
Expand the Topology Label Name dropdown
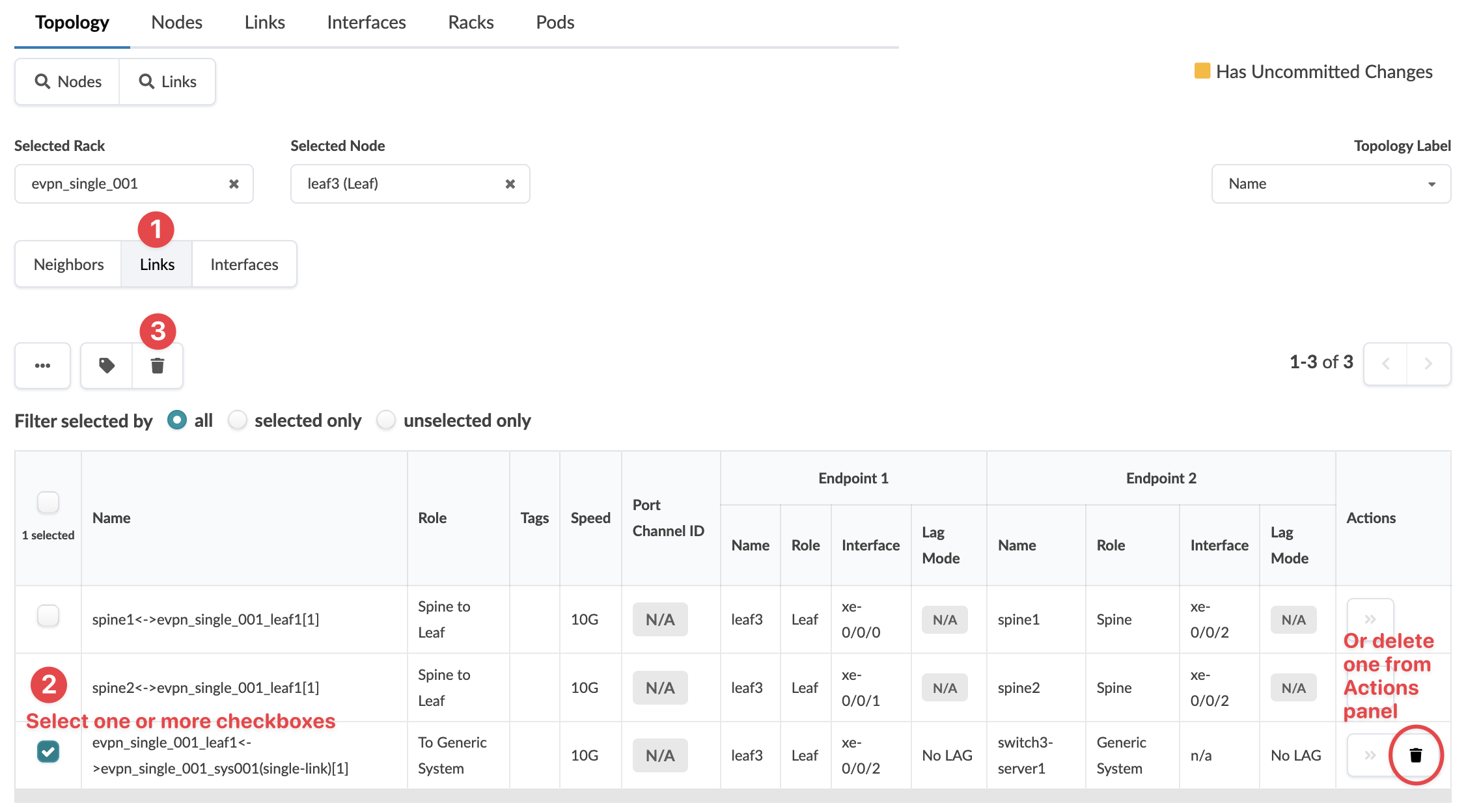tap(1331, 184)
